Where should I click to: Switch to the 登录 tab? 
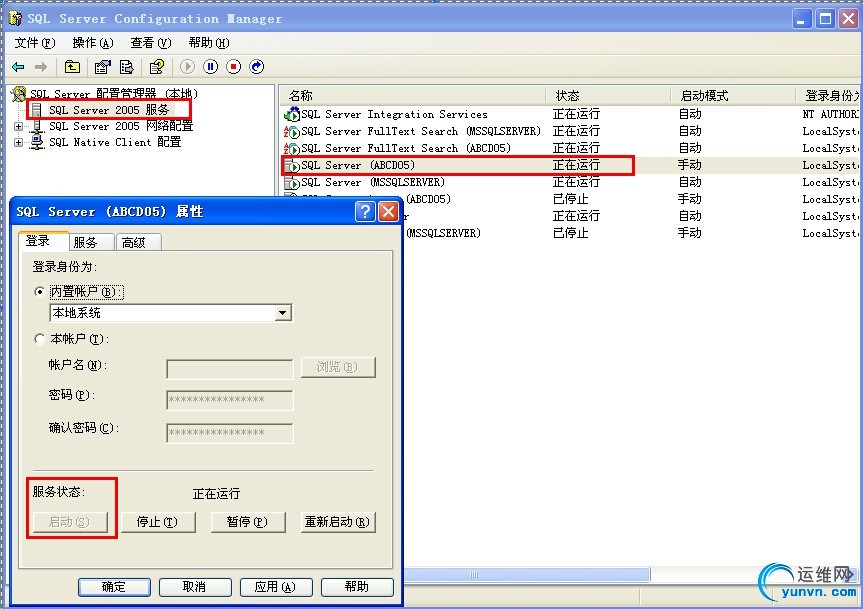point(43,240)
